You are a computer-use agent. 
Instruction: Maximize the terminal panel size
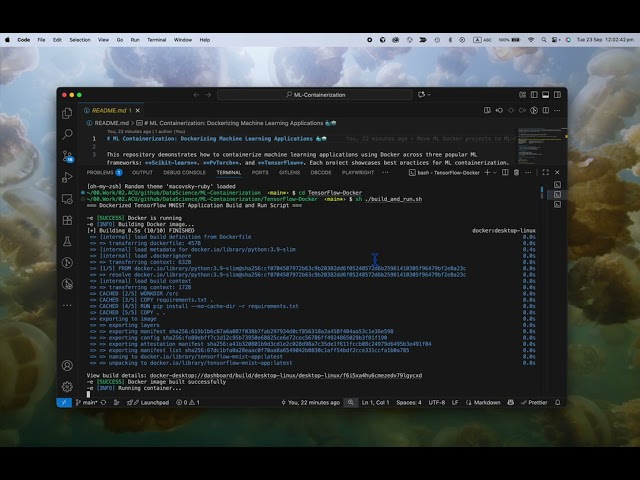click(x=546, y=173)
